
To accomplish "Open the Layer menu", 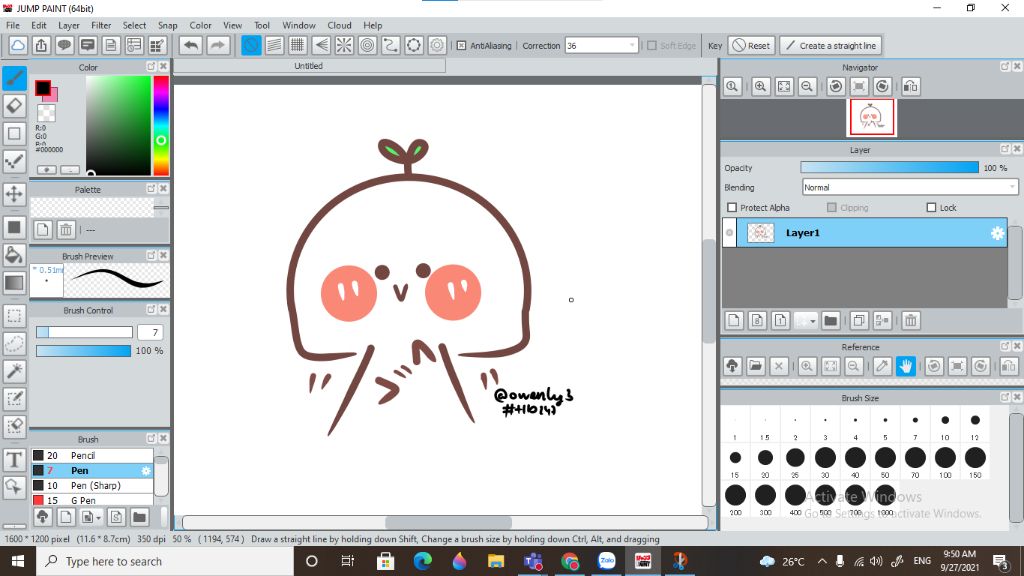I will (69, 25).
